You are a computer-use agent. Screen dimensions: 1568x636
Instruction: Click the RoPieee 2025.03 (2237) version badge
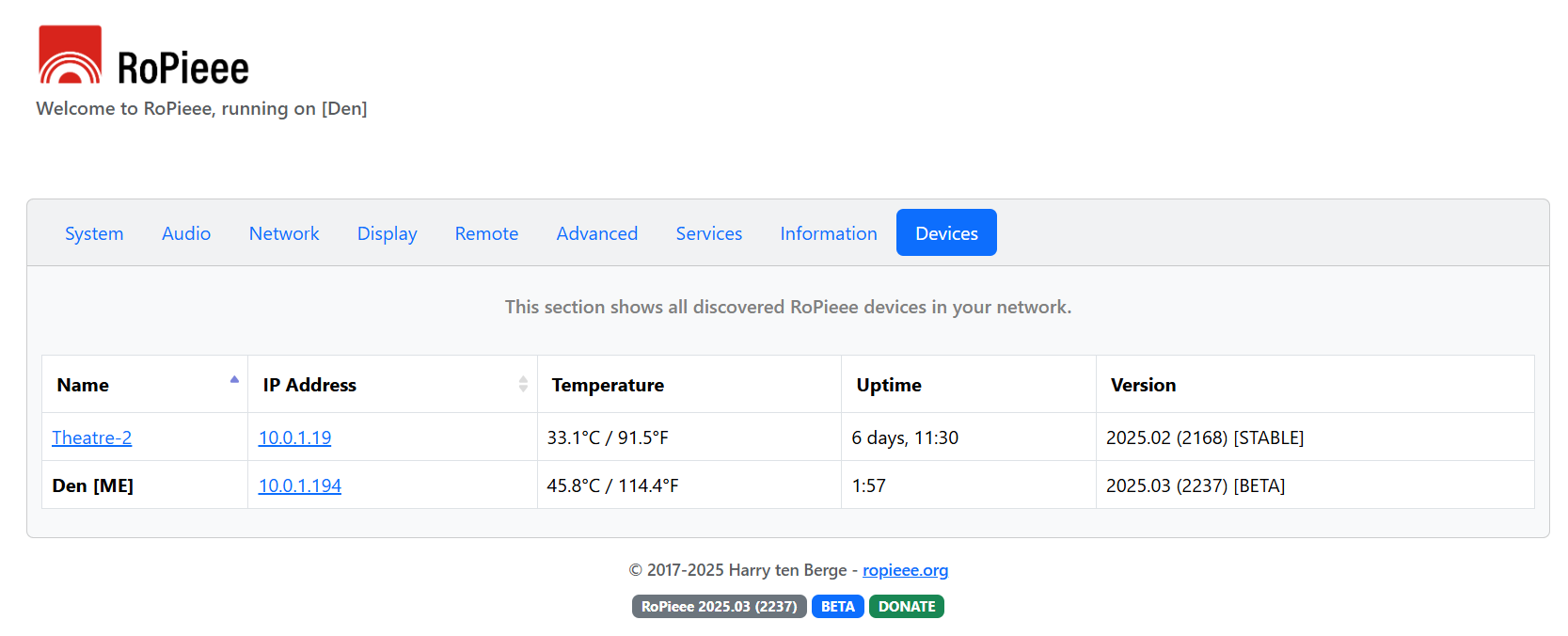719,607
